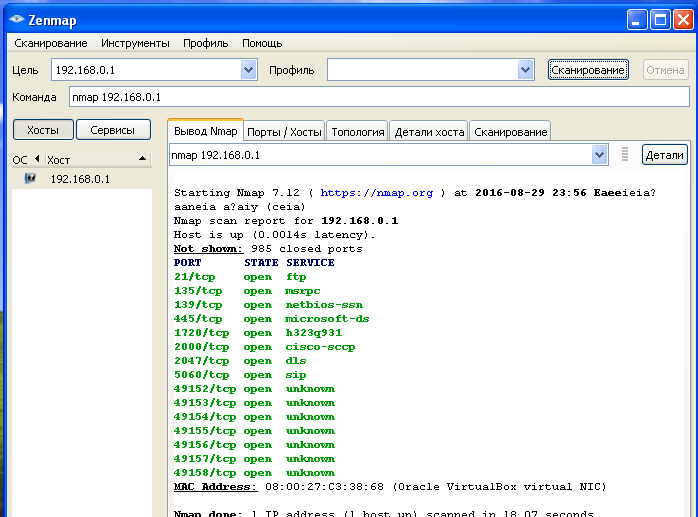Screen dimensions: 698x517
Task: Maximize the Zenmap window
Action: click(661, 20)
